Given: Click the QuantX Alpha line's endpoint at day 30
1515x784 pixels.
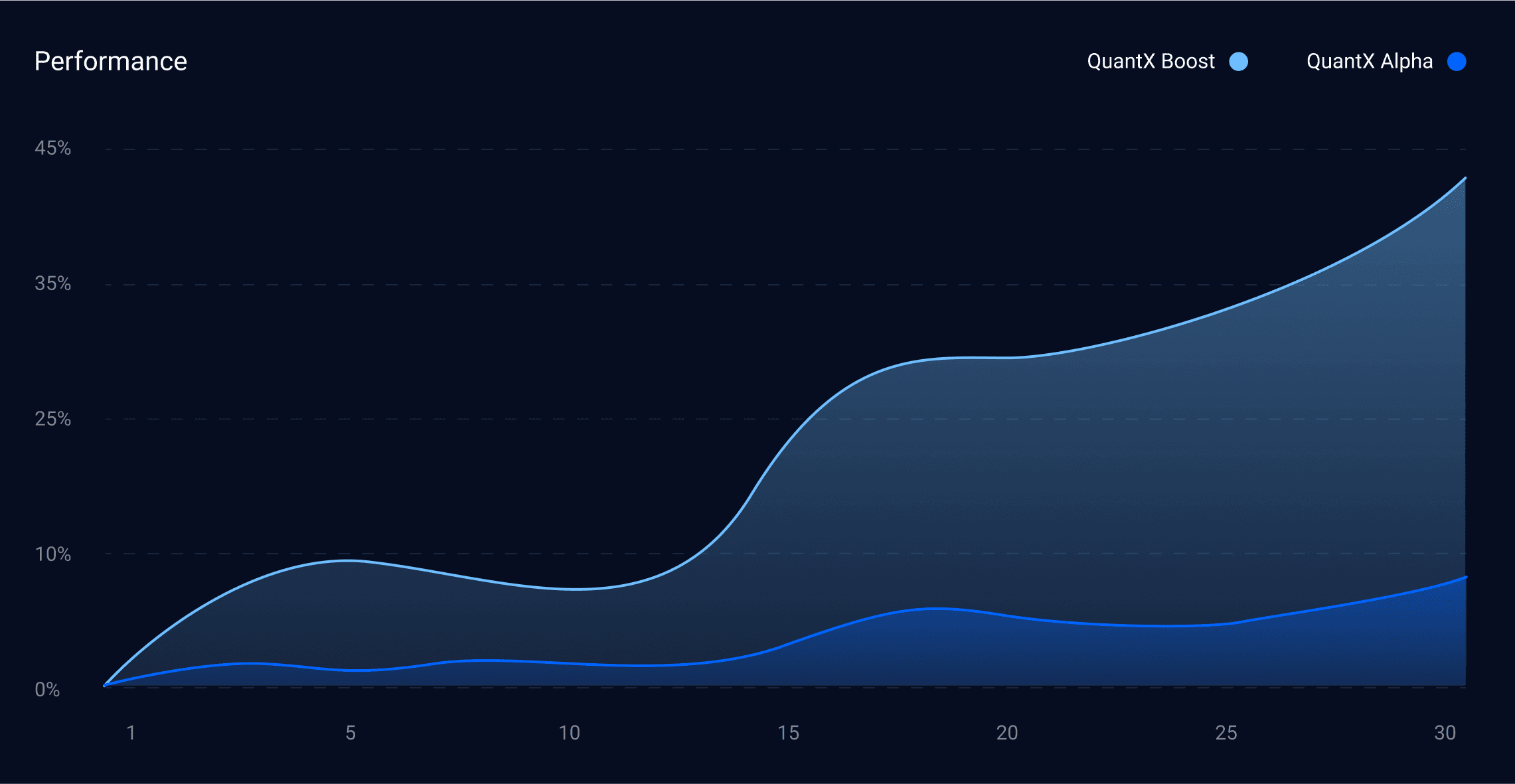Looking at the screenshot, I should pyautogui.click(x=1465, y=578).
